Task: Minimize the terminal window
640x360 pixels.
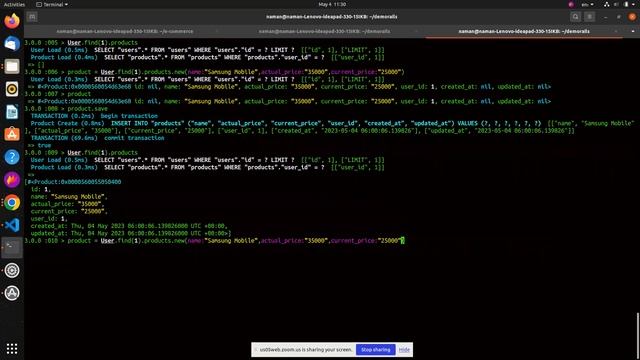Action: (605, 17)
